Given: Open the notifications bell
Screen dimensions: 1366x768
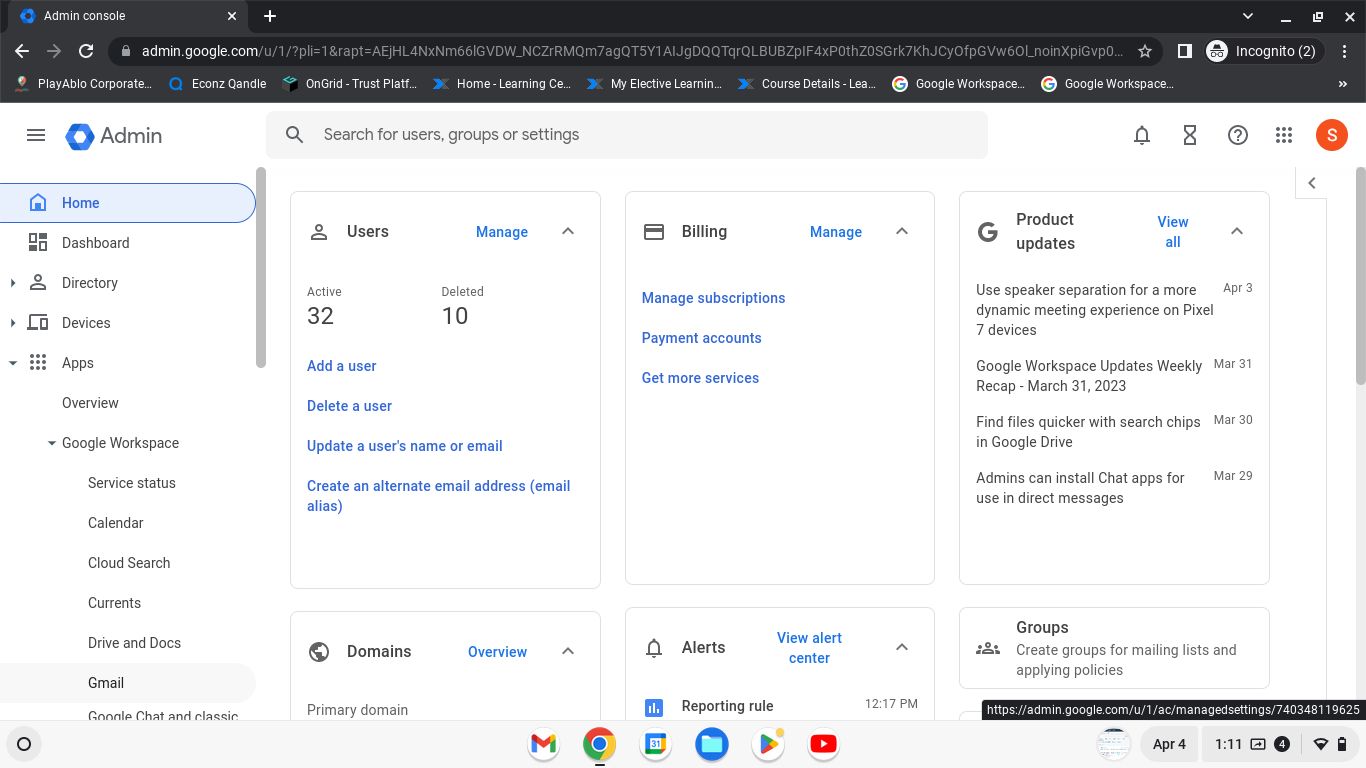Looking at the screenshot, I should click(x=1142, y=135).
